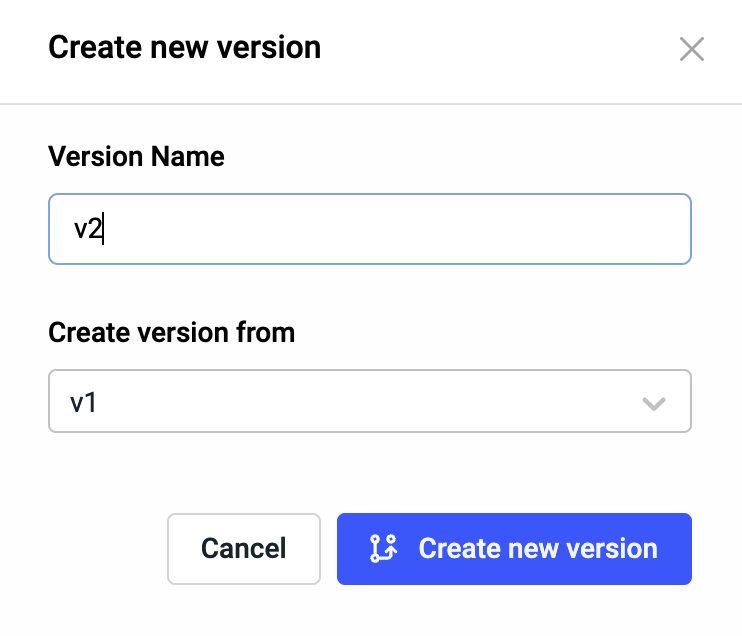Confirm with the blue Create new version button

[514, 548]
